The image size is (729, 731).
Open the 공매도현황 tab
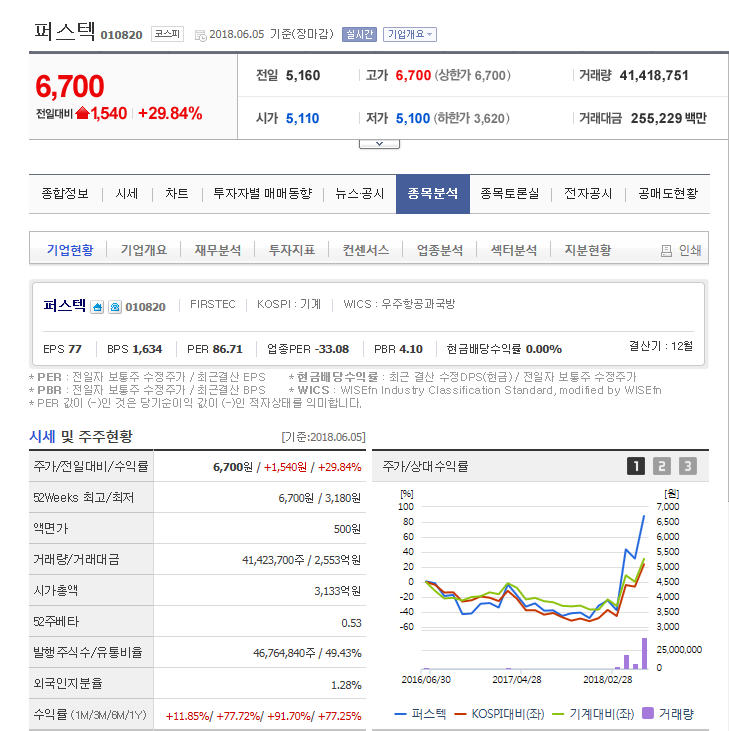[x=667, y=194]
